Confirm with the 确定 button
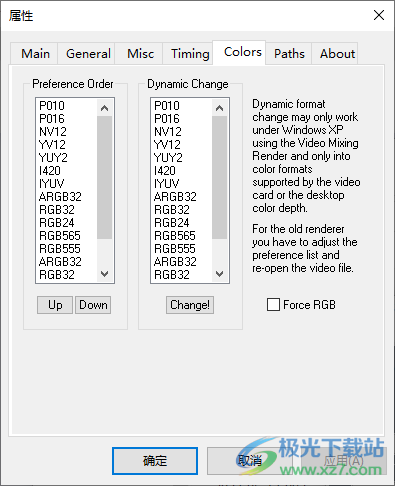 pos(155,461)
